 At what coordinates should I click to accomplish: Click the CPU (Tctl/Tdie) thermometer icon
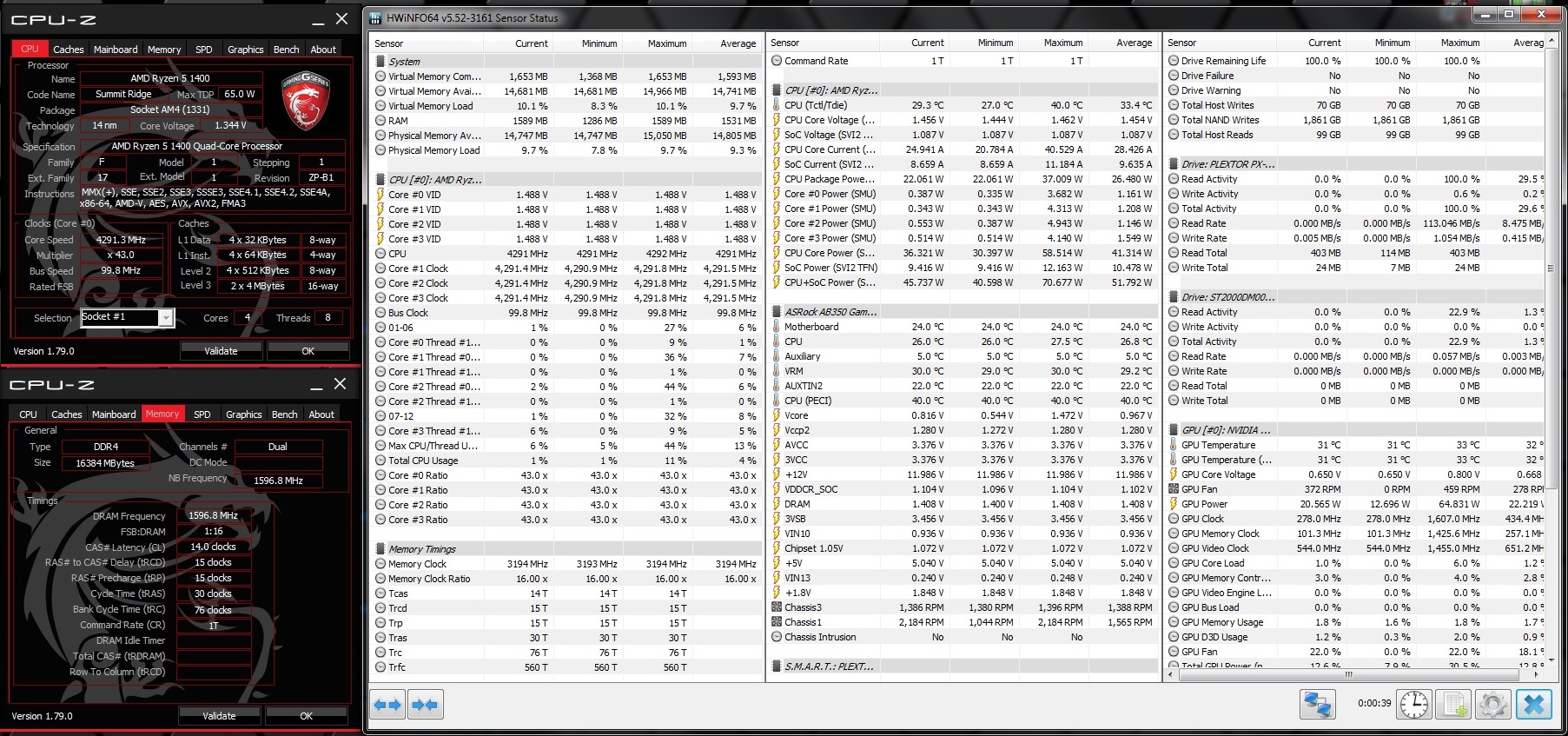point(777,105)
